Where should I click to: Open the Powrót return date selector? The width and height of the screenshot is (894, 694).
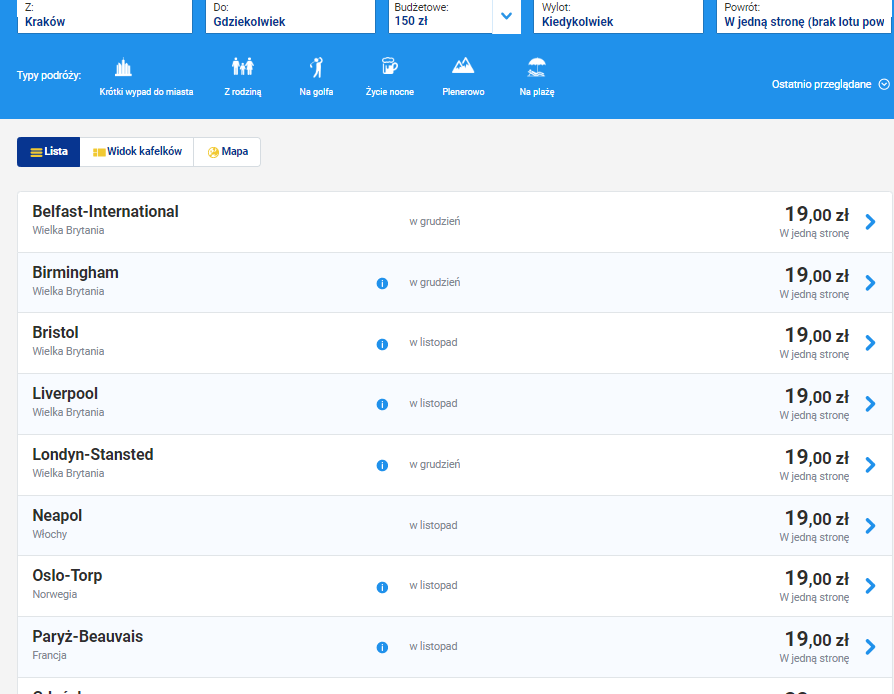pyautogui.click(x=803, y=17)
